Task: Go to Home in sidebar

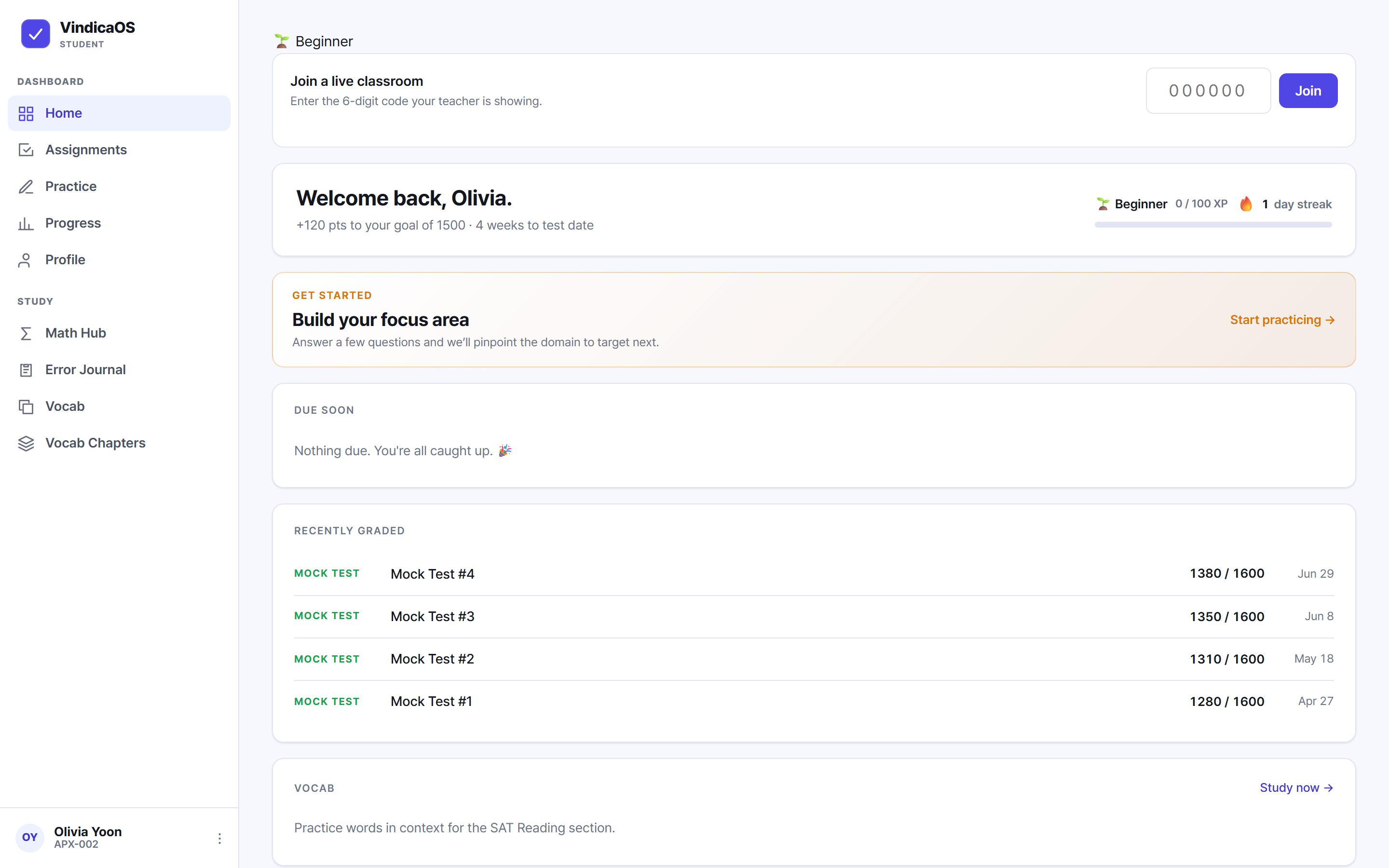Action: (x=119, y=114)
